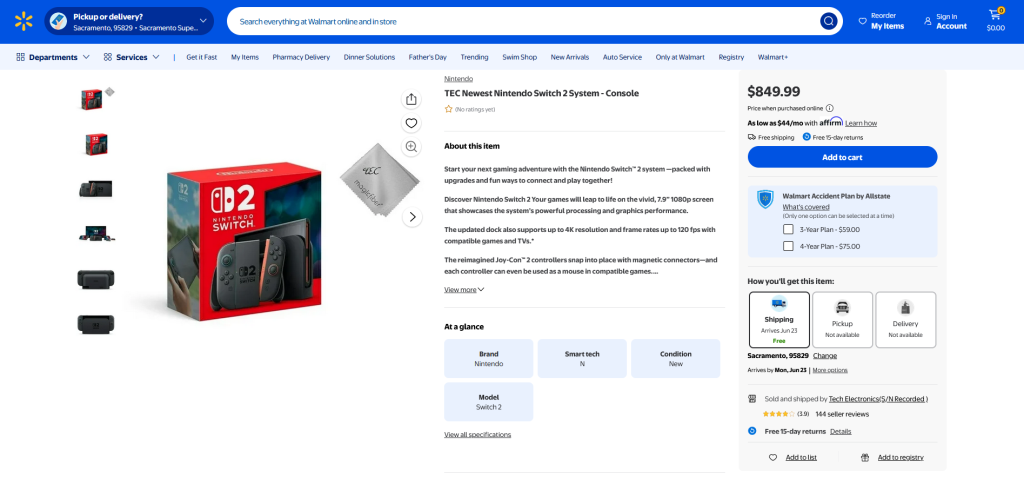This screenshot has height=490, width=1024.
Task: Check the 3-Year Plan - $59.00 box
Action: [x=788, y=229]
